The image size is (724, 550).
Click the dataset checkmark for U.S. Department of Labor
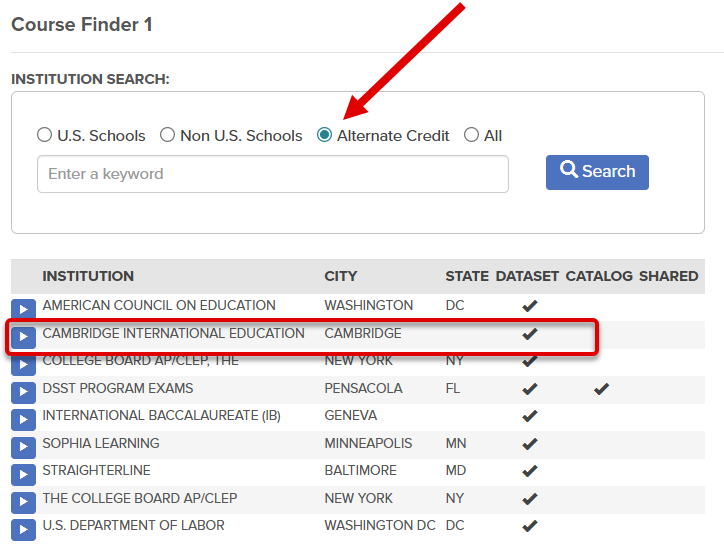[530, 526]
